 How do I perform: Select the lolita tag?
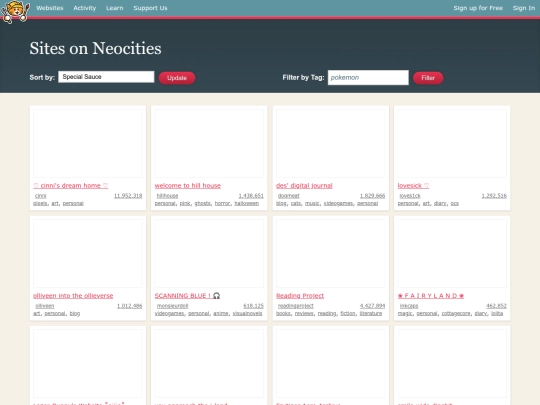497,313
